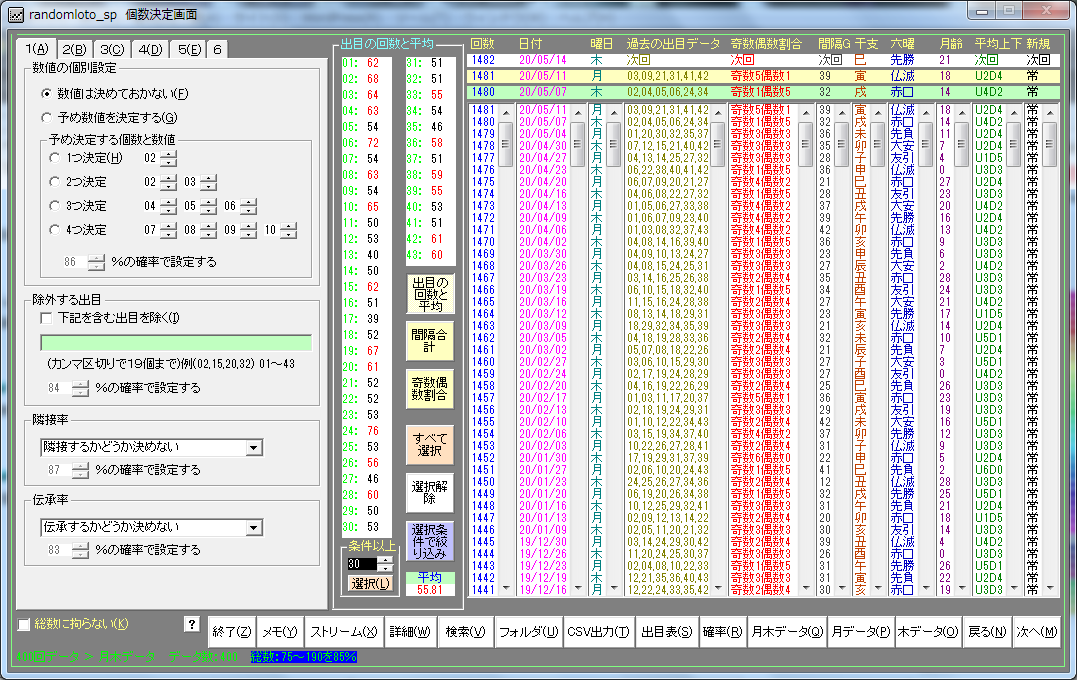The image size is (1077, 680).
Task: Click 終了(Z) button
Action: click(x=231, y=632)
